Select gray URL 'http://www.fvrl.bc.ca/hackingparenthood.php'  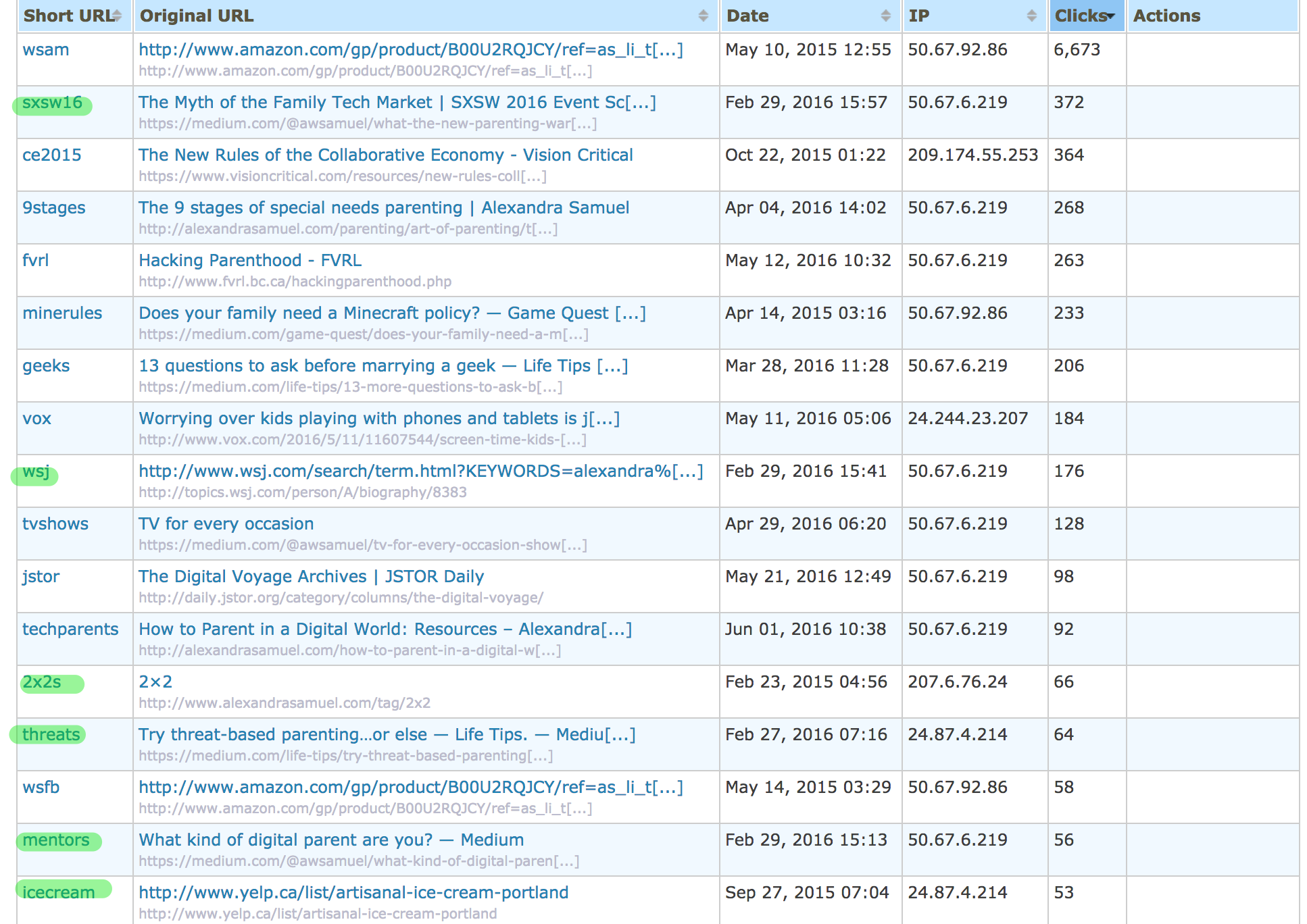point(295,282)
